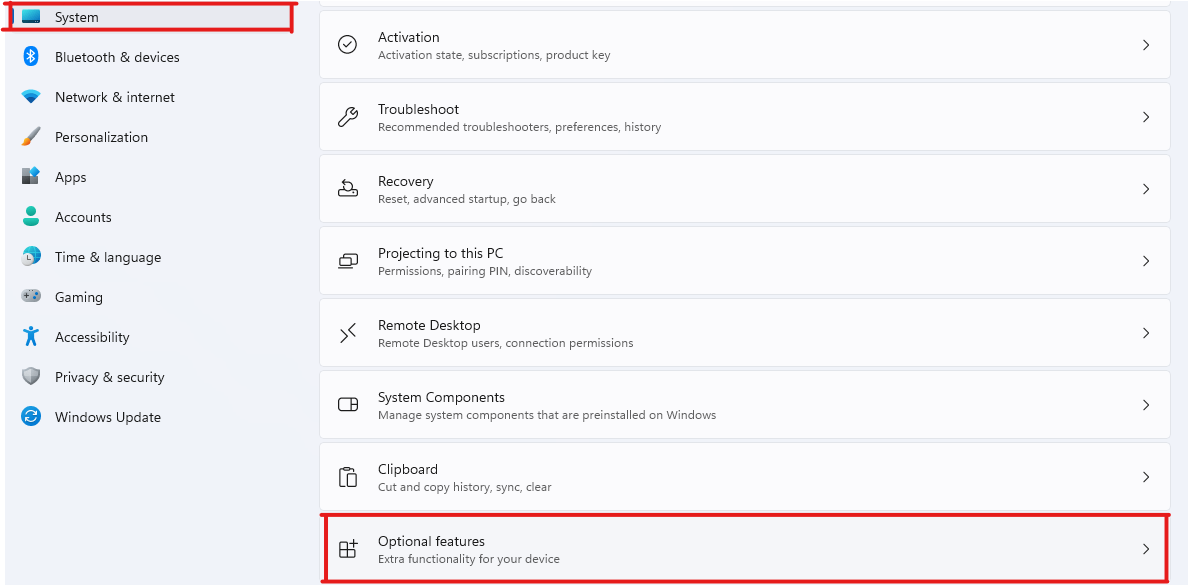Click the Windows Update sync icon
Screen dimensions: 1188x585
tap(31, 417)
